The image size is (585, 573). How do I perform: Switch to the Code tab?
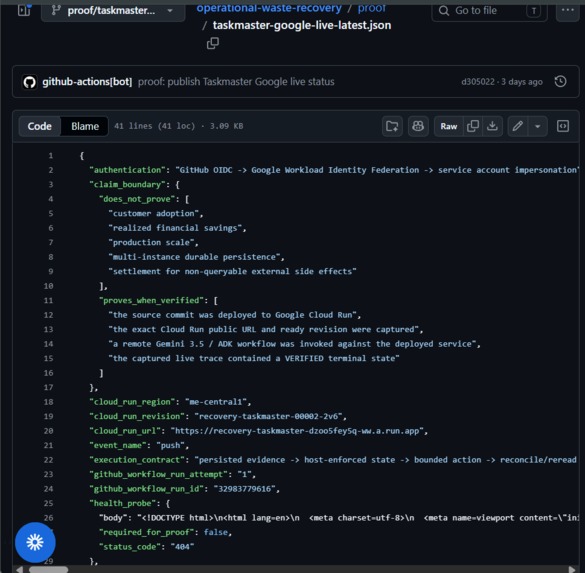[40, 126]
